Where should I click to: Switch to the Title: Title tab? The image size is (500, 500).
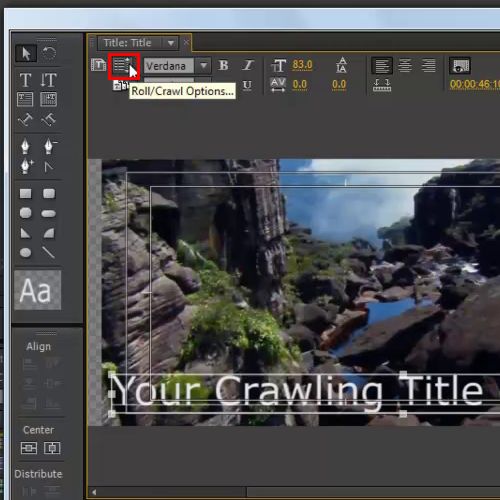128,43
